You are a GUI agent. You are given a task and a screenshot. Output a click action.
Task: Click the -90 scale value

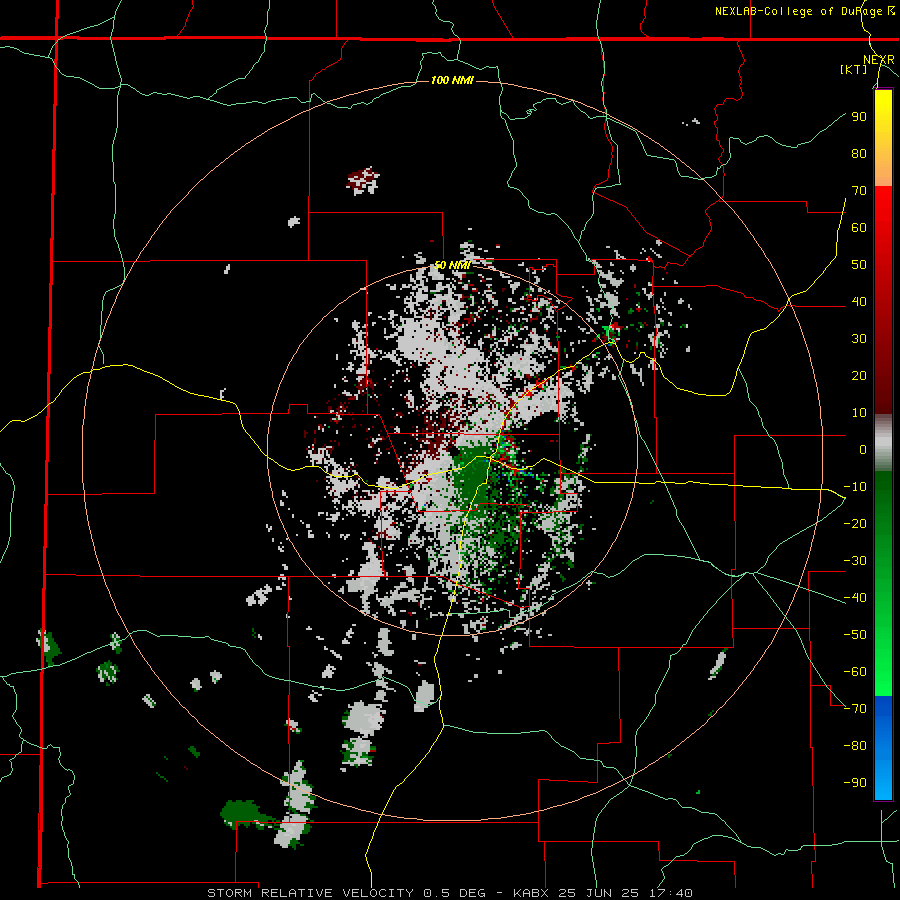click(x=855, y=783)
